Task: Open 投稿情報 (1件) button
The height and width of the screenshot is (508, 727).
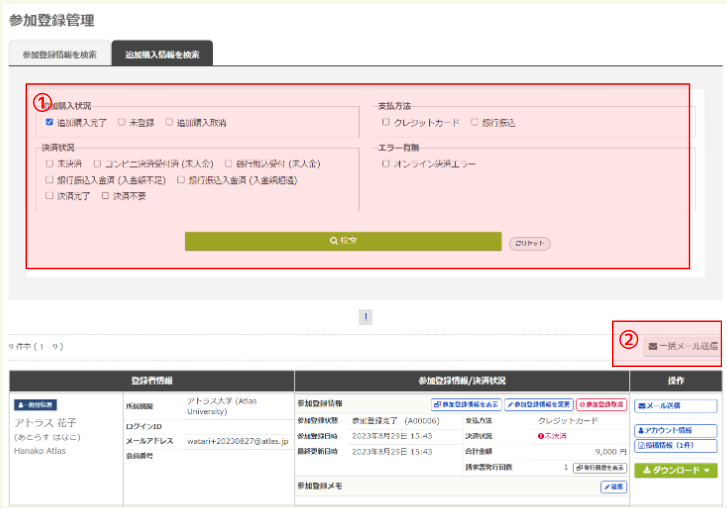Action: point(674,445)
